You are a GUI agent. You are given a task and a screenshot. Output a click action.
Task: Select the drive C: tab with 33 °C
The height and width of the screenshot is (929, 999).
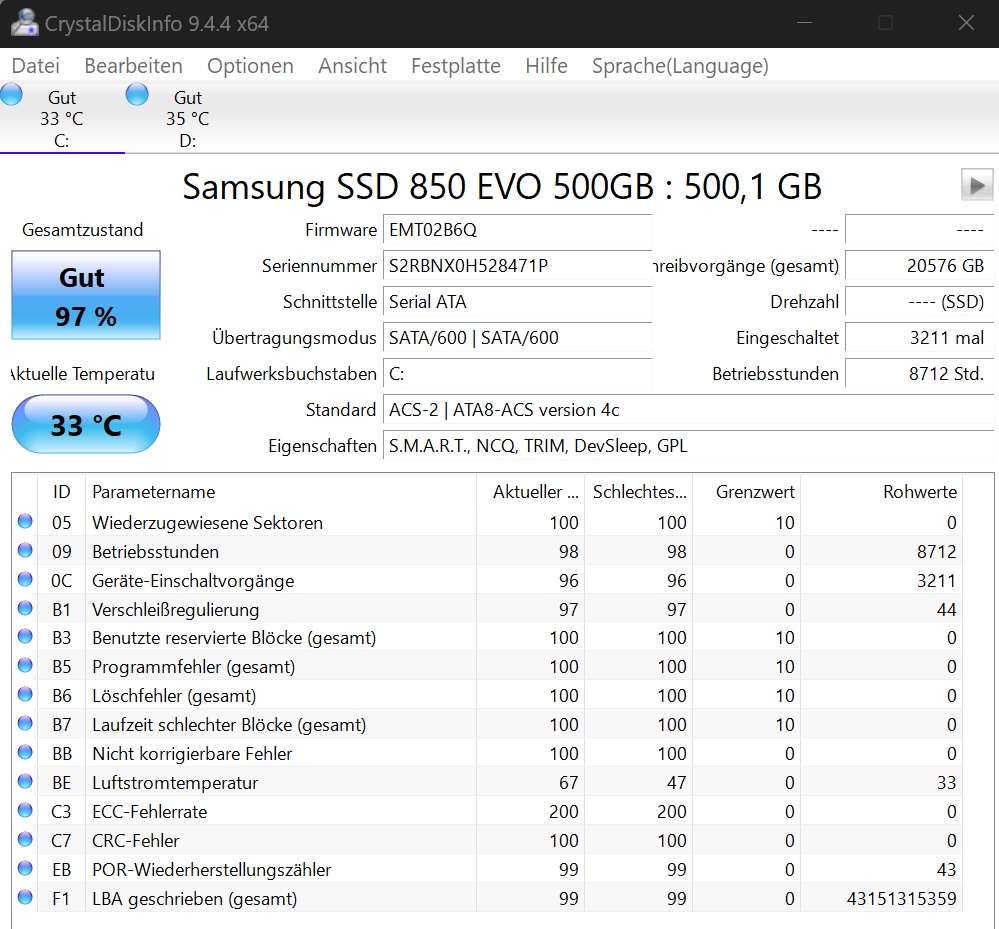pyautogui.click(x=62, y=119)
